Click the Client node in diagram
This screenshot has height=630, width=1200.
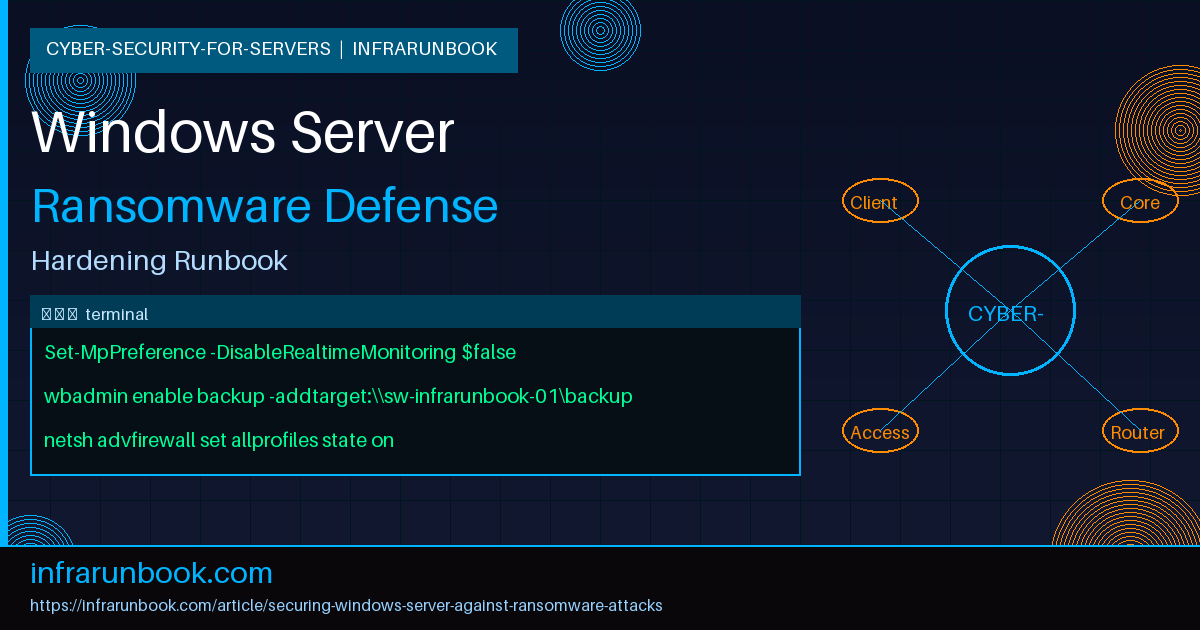880,201
